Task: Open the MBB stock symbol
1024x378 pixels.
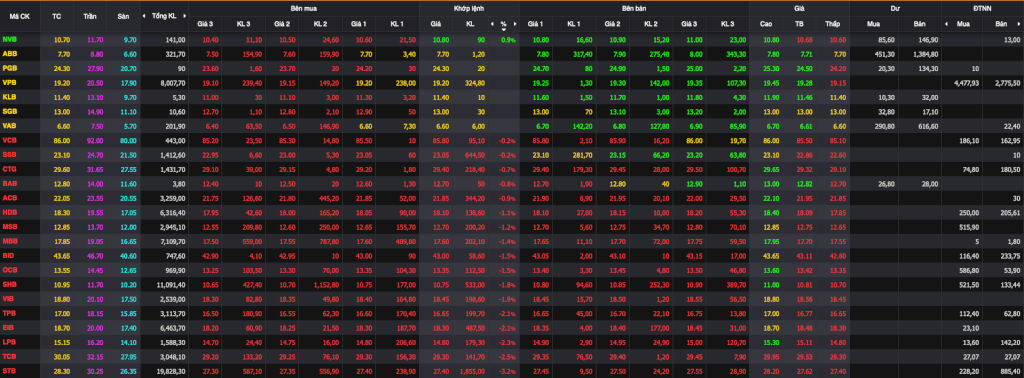Action: 10,241
